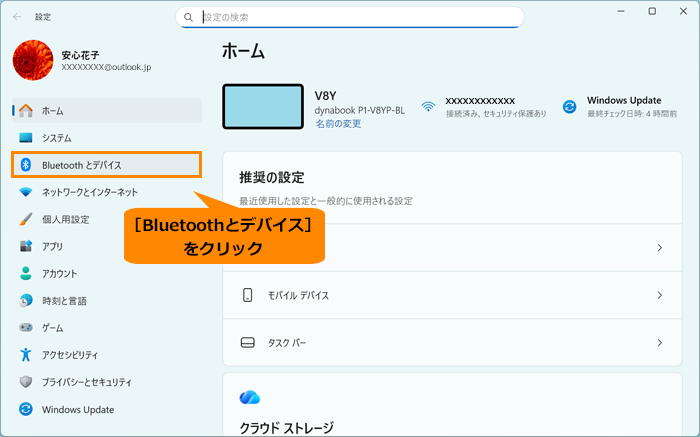Click the Privacy shield icon
This screenshot has width=700, height=437.
coord(26,382)
